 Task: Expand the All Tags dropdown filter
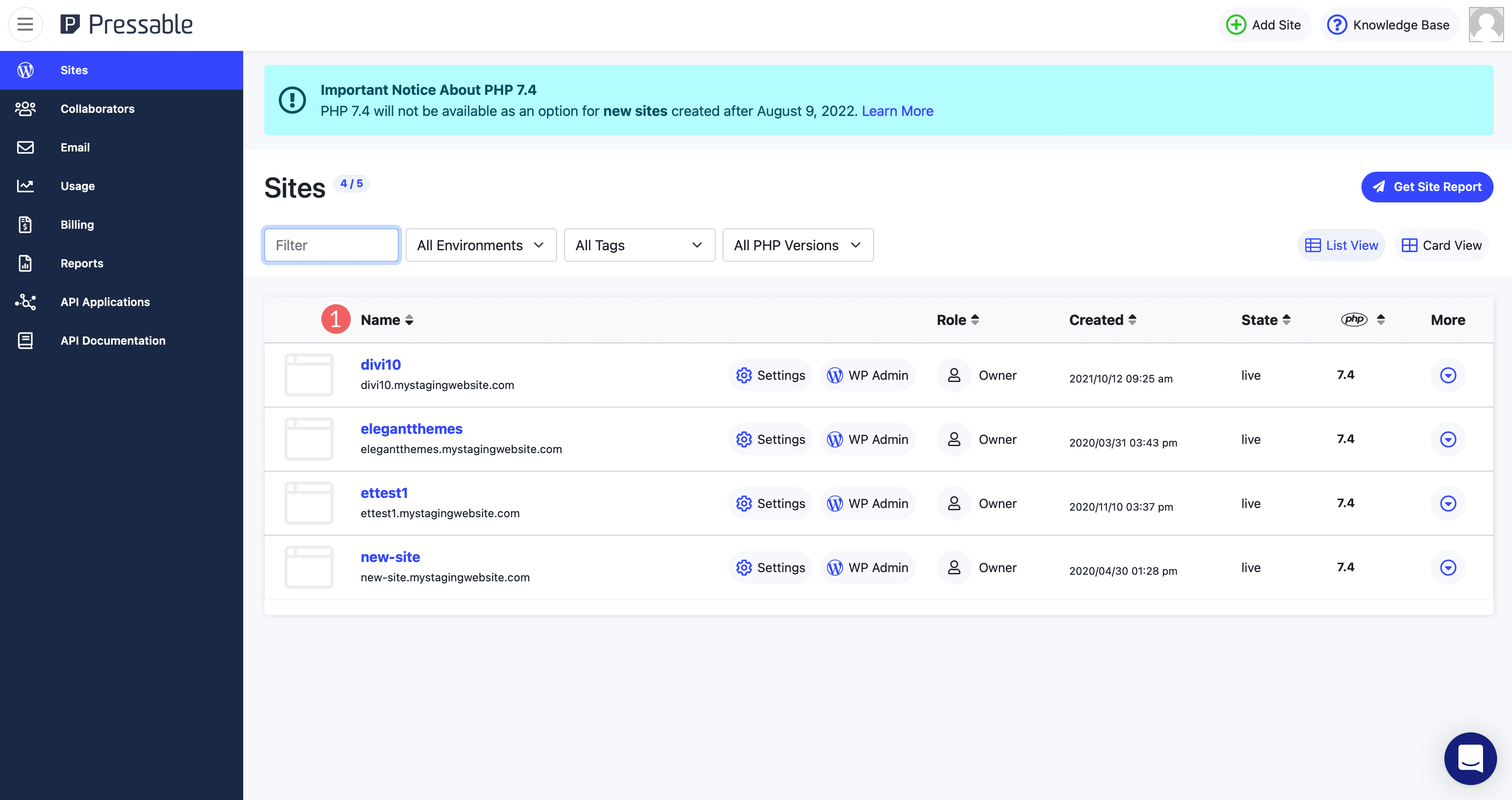(638, 245)
